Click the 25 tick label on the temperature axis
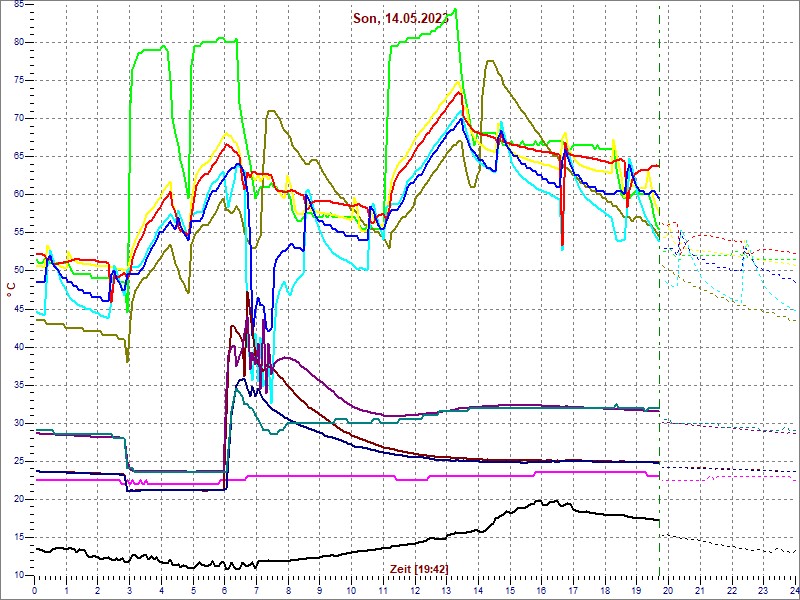 click(x=19, y=461)
